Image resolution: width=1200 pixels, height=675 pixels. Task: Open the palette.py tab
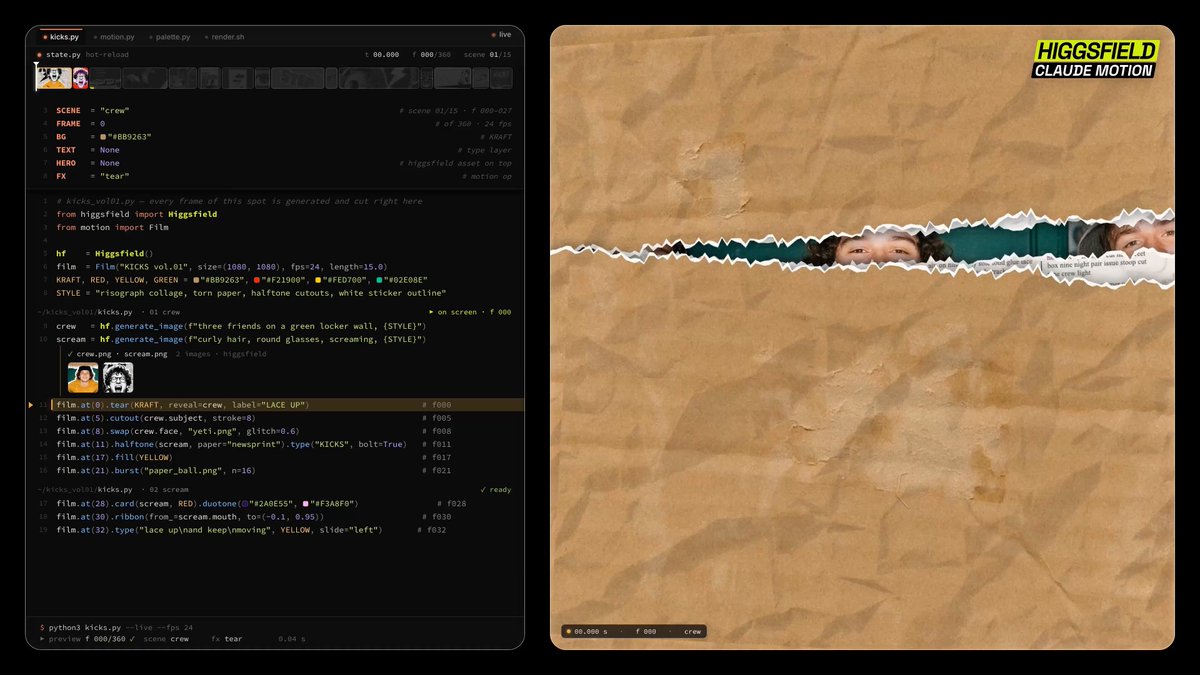[x=169, y=37]
